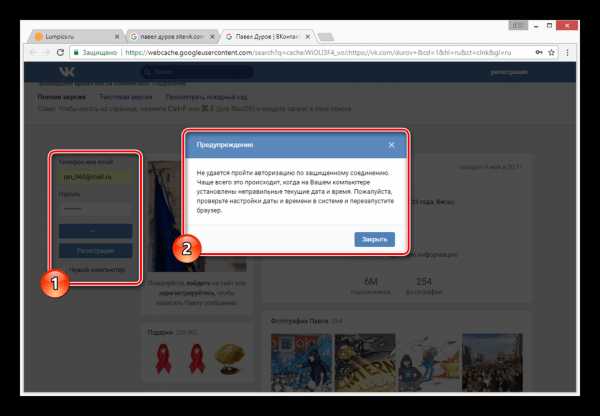
Task: Click the войдите link under the profile photo
Action: tap(198, 284)
